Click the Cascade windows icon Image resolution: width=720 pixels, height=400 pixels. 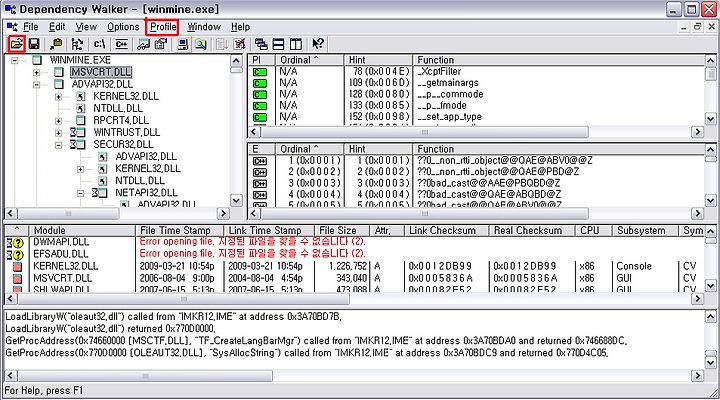(261, 44)
